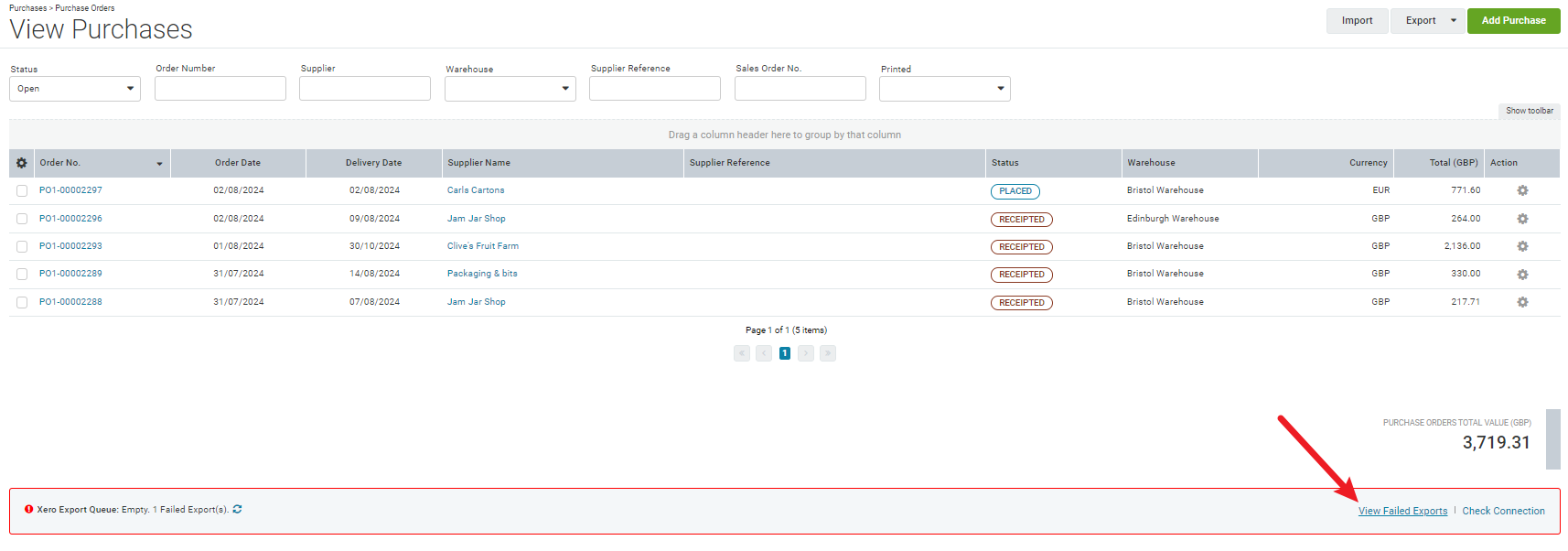Image resolution: width=1568 pixels, height=551 pixels.
Task: Click the vertical scrollbar handle
Action: pos(1552,439)
